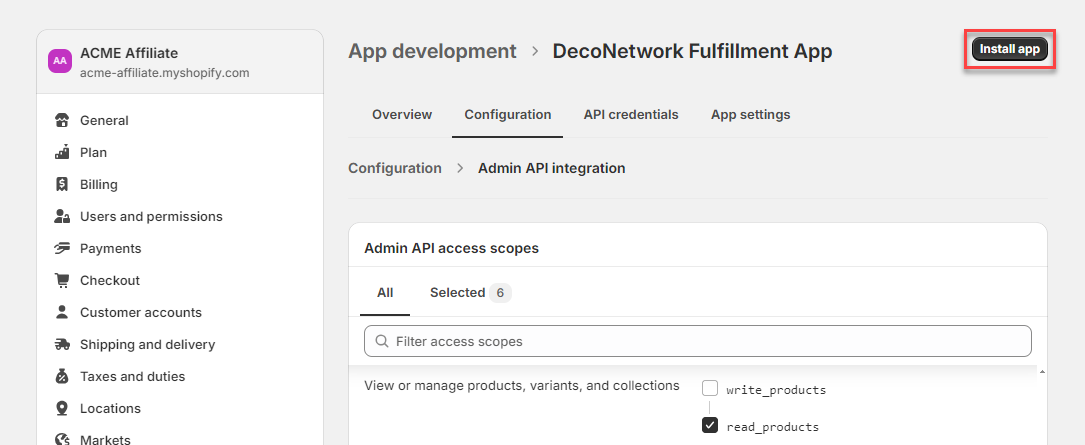Uncheck the read_products scope checkbox
Viewport: 1085px width, 445px height.
710,425
